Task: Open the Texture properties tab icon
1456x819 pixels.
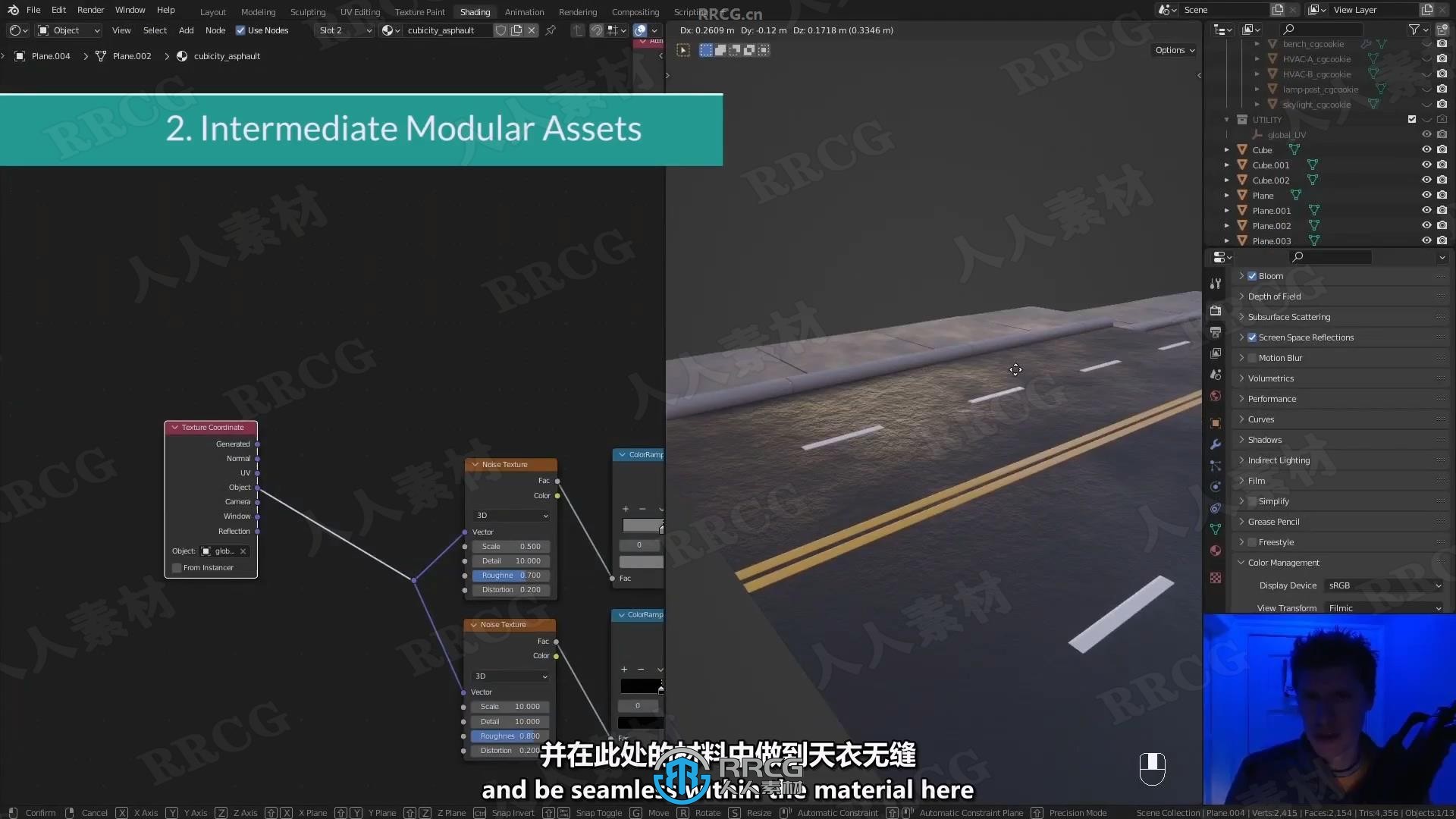Action: click(x=1216, y=578)
